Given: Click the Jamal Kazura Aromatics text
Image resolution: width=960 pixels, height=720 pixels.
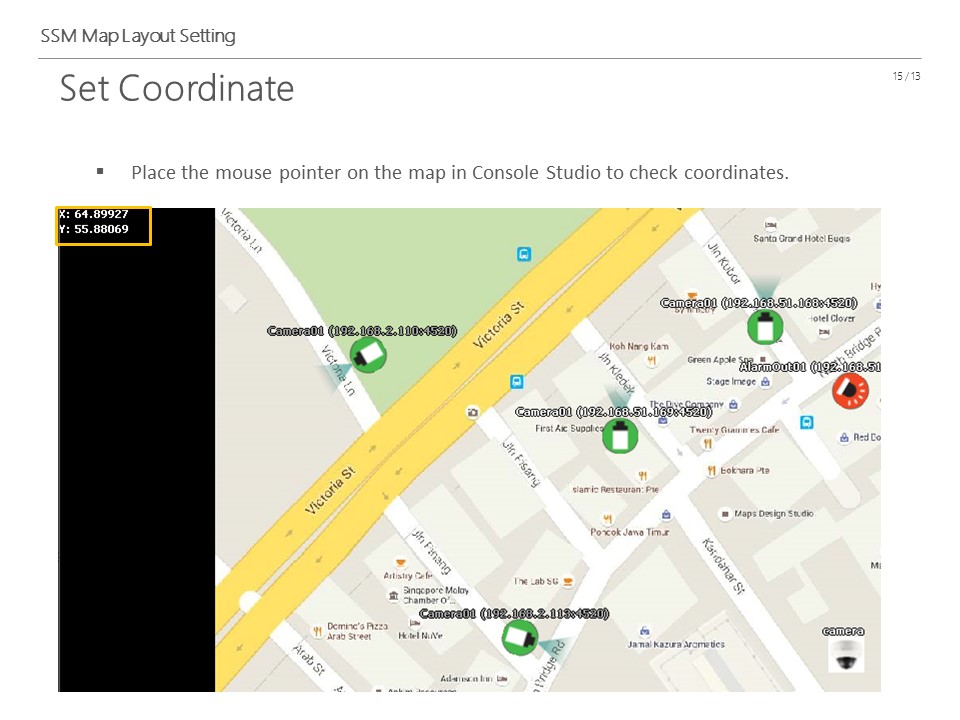Looking at the screenshot, I should [676, 644].
